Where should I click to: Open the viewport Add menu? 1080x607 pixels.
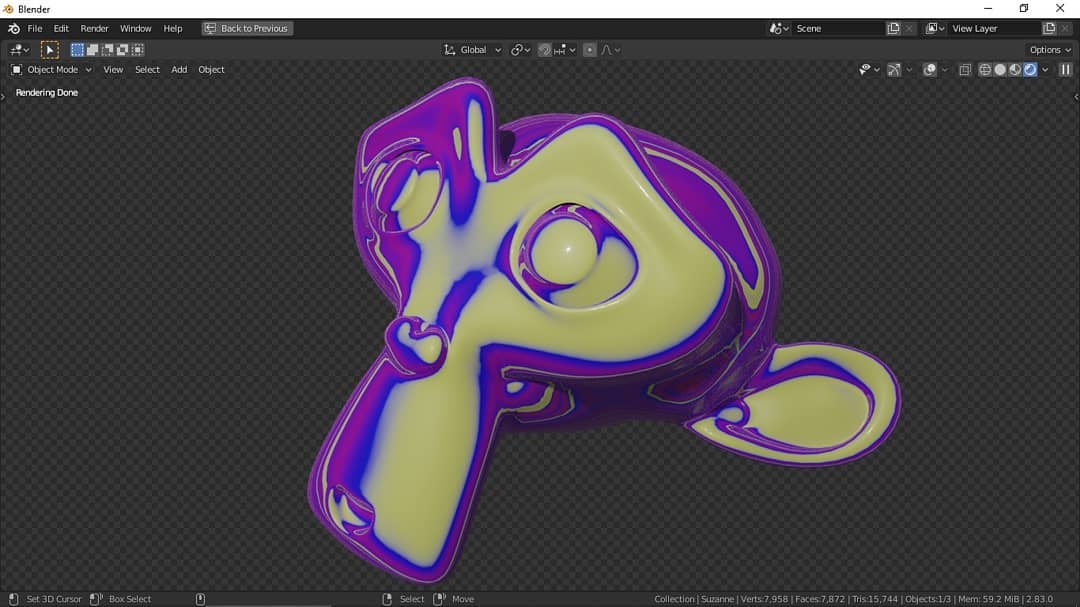point(179,70)
